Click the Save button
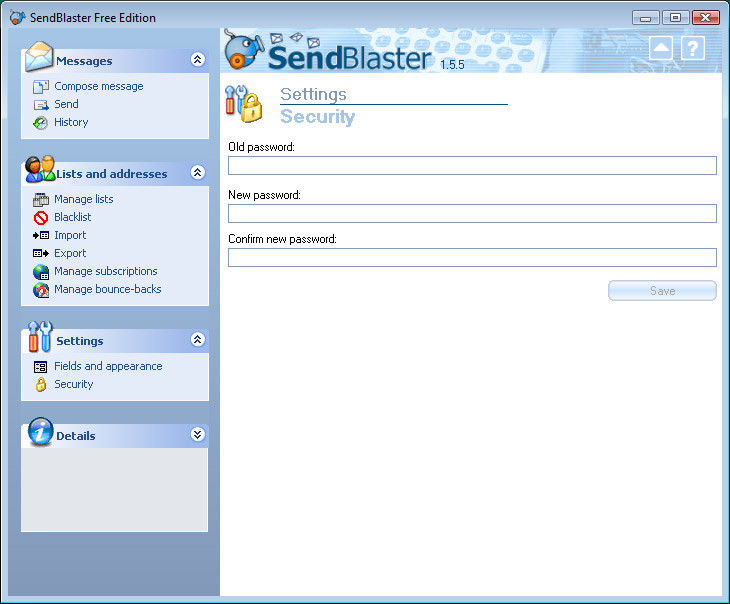This screenshot has width=730, height=604. click(x=662, y=291)
